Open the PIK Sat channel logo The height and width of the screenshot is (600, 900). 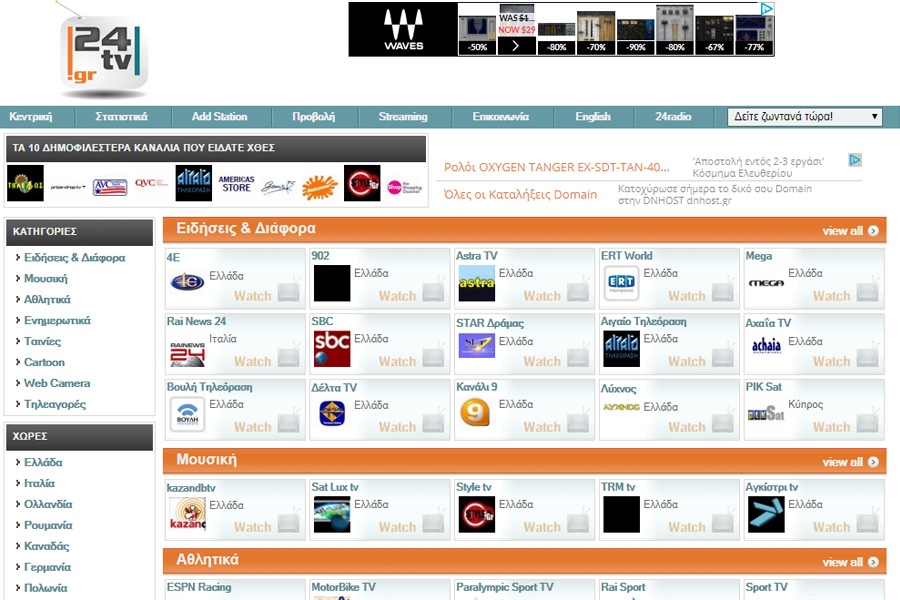[766, 413]
